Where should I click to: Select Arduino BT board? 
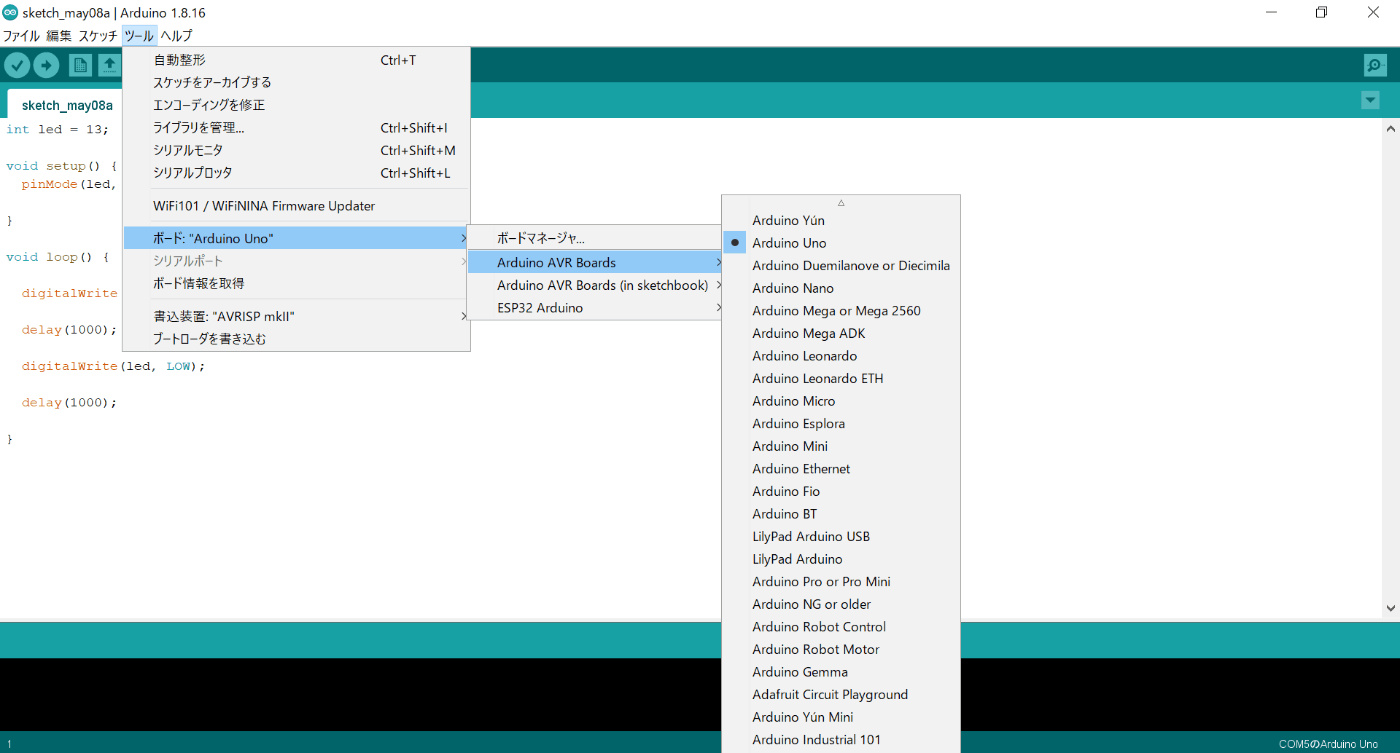pyautogui.click(x=841, y=514)
